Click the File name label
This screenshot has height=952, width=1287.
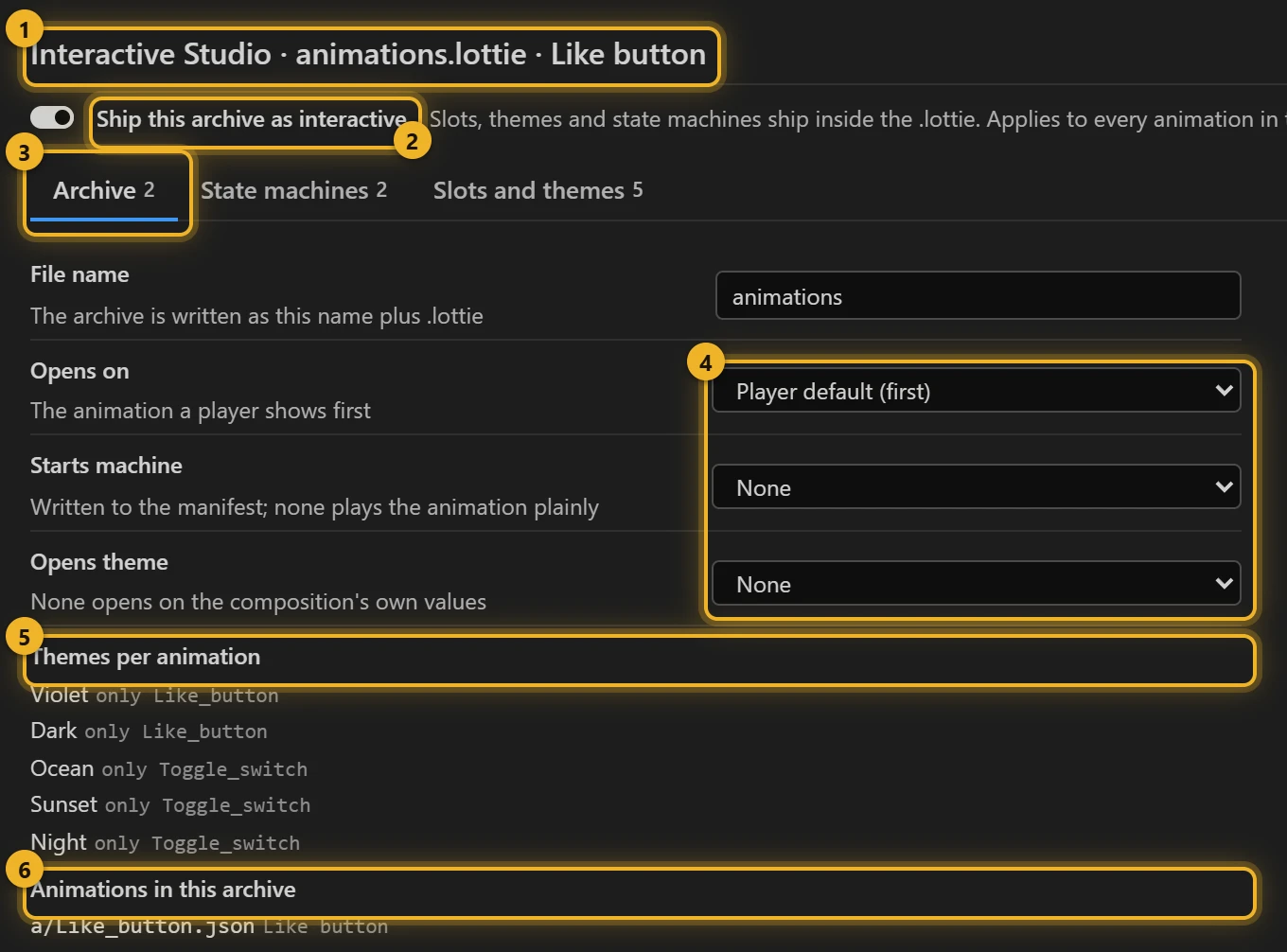click(79, 274)
